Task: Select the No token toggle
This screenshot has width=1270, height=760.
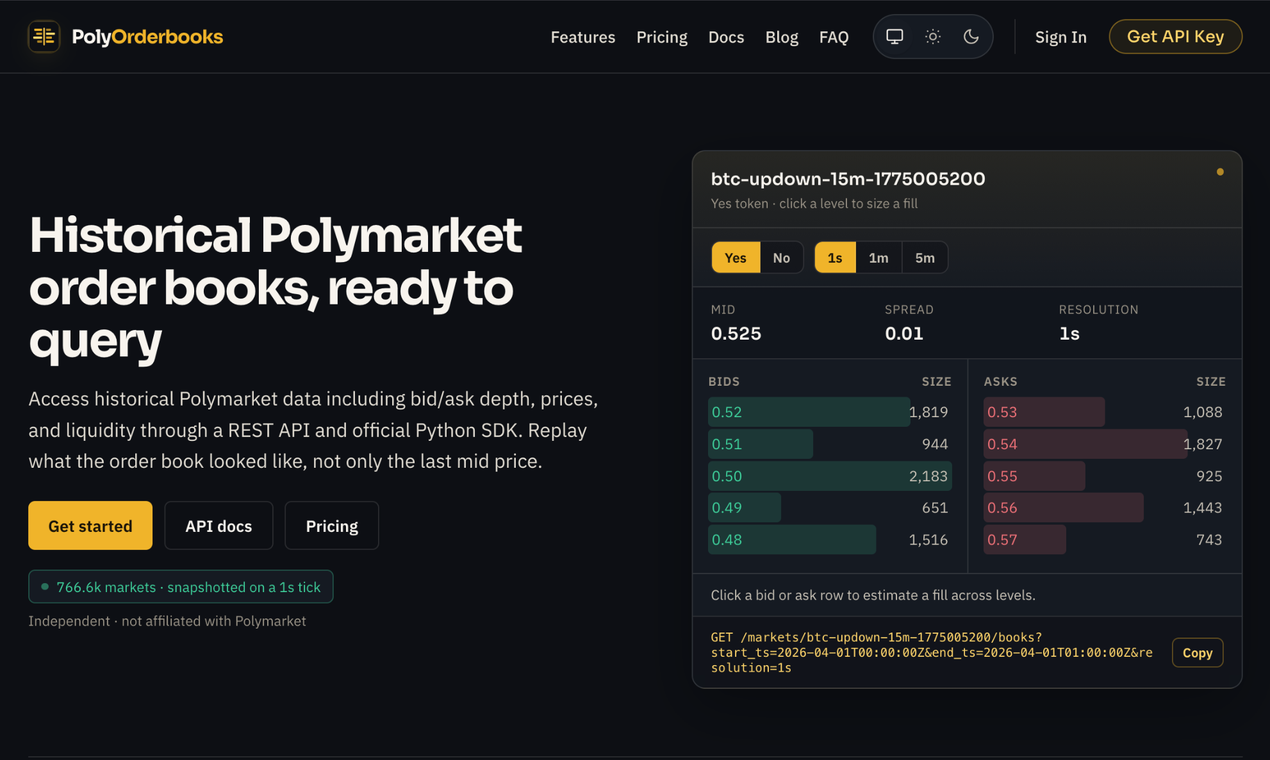Action: tap(781, 258)
